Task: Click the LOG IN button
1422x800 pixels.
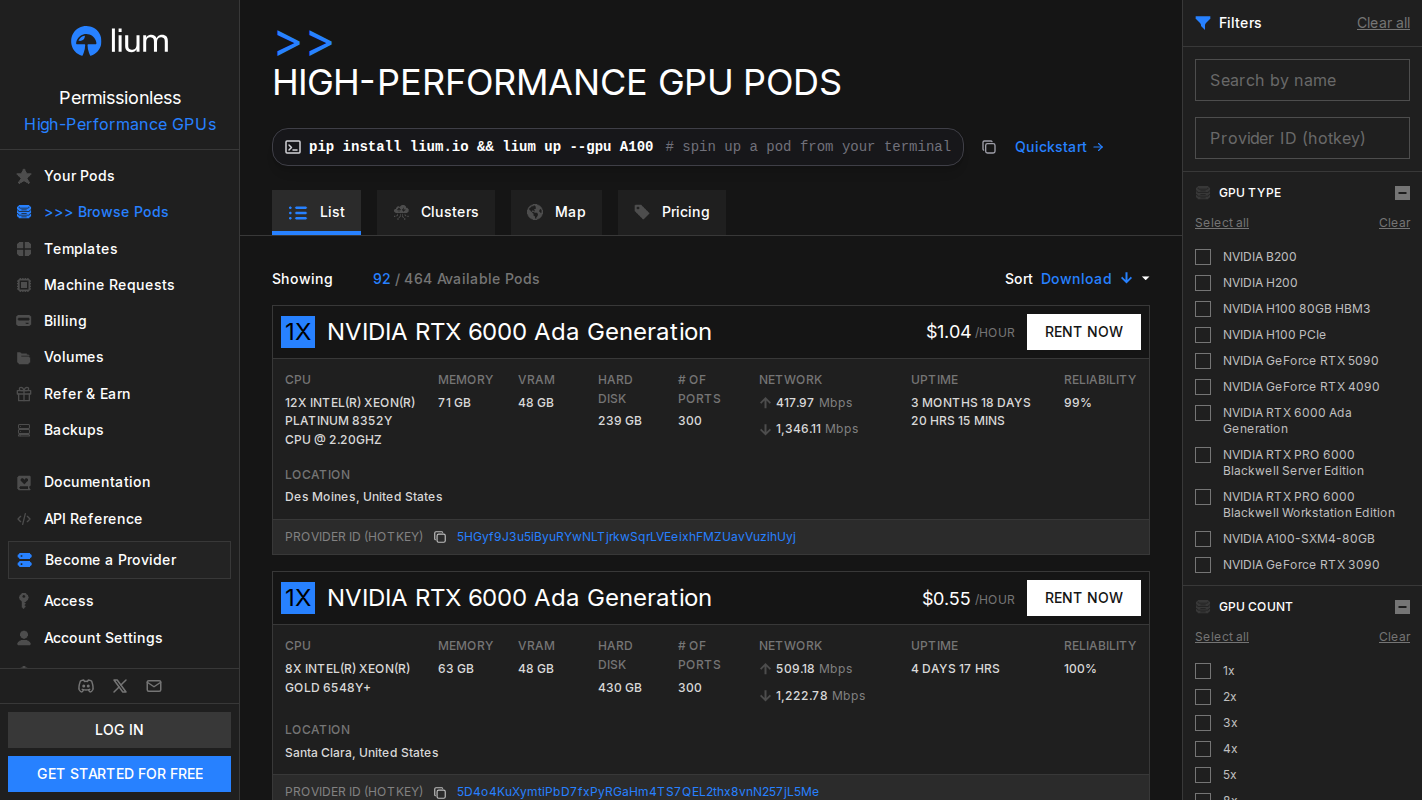Action: [119, 730]
